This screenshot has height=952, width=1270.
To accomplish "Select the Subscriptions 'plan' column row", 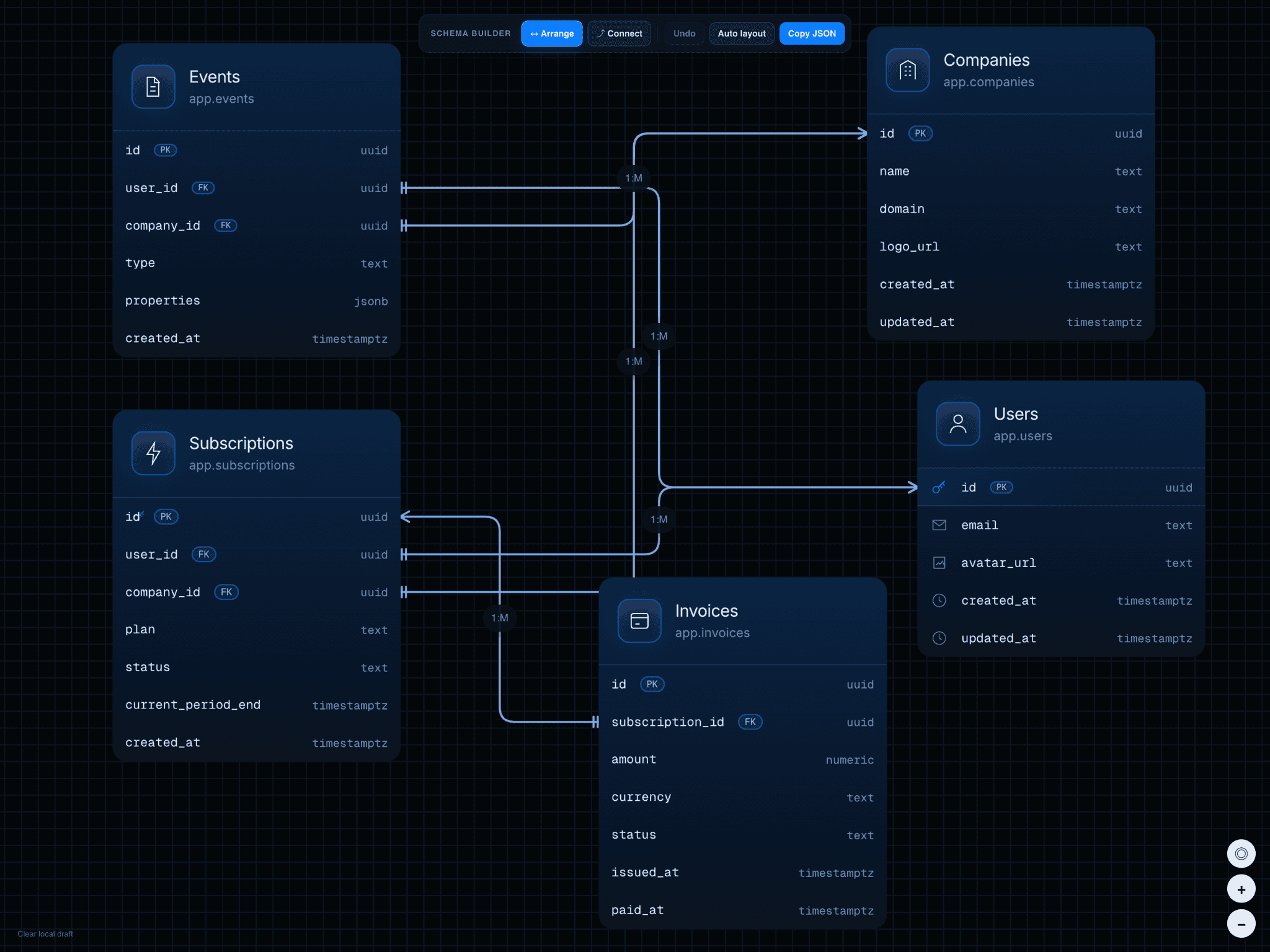I will tap(257, 630).
